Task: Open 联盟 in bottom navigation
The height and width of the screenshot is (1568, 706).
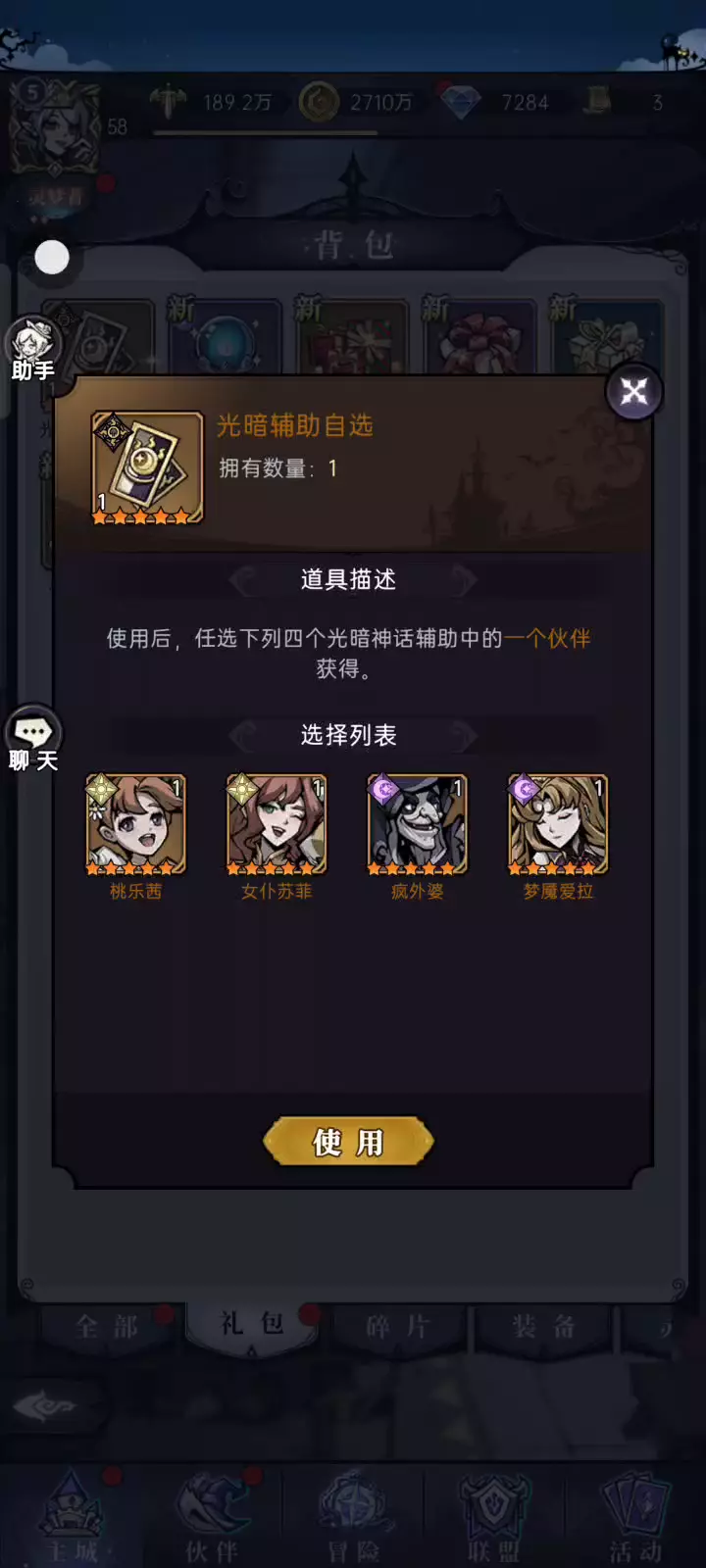Action: click(493, 1516)
